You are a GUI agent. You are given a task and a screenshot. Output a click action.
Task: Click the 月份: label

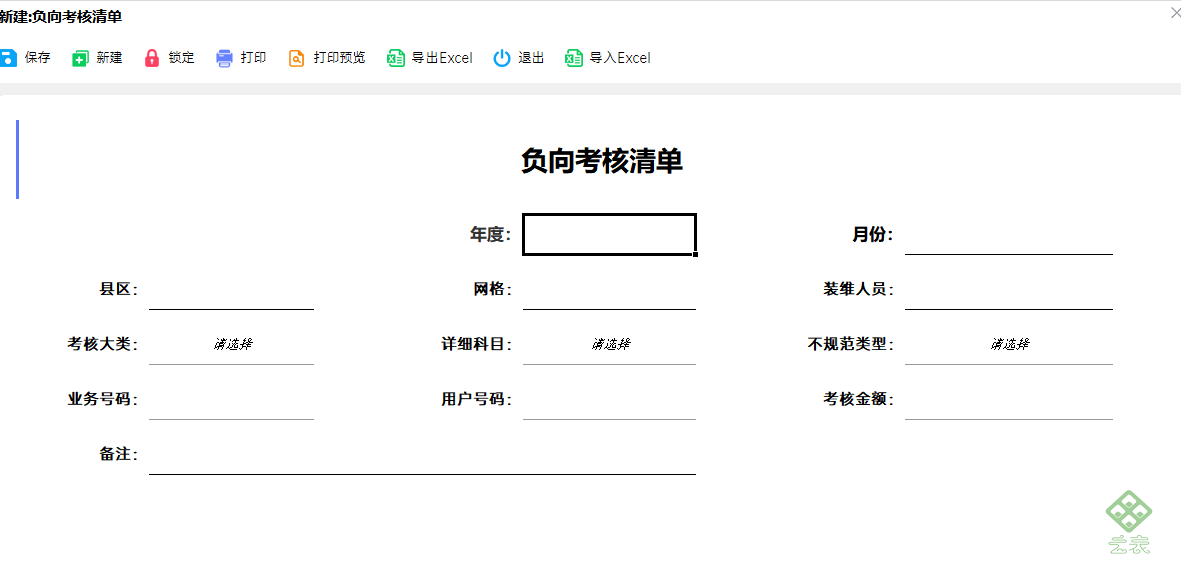tap(873, 235)
